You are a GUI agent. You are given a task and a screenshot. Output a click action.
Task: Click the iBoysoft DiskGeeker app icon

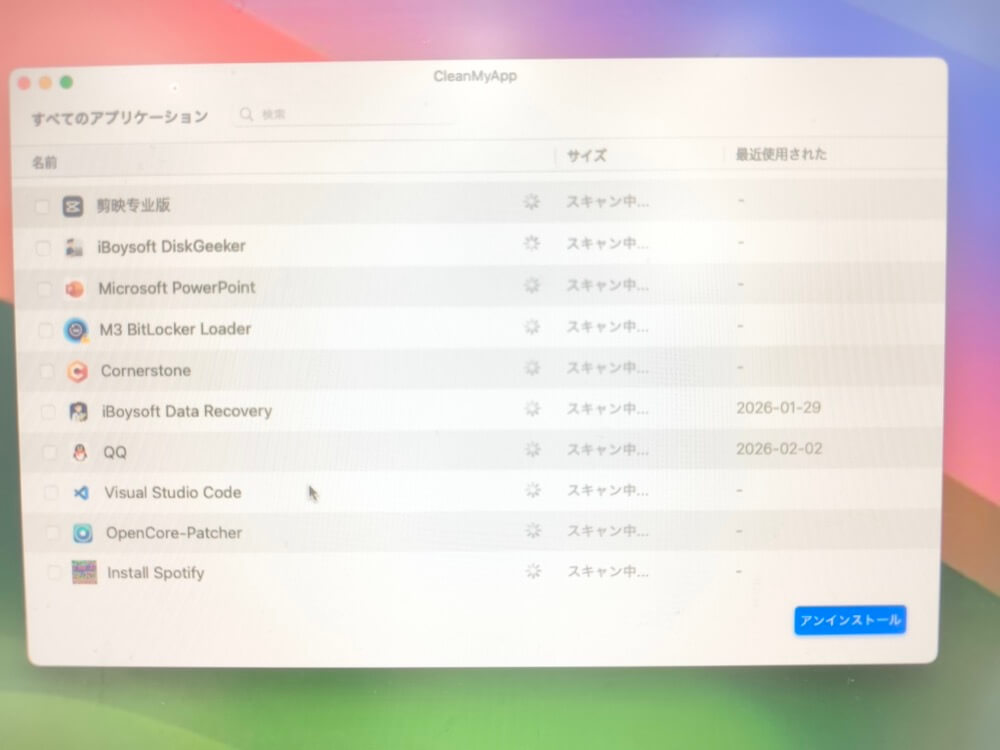point(74,247)
